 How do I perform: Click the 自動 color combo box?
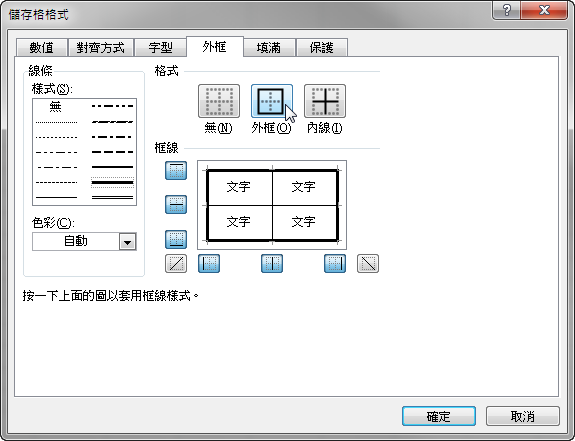click(x=84, y=242)
